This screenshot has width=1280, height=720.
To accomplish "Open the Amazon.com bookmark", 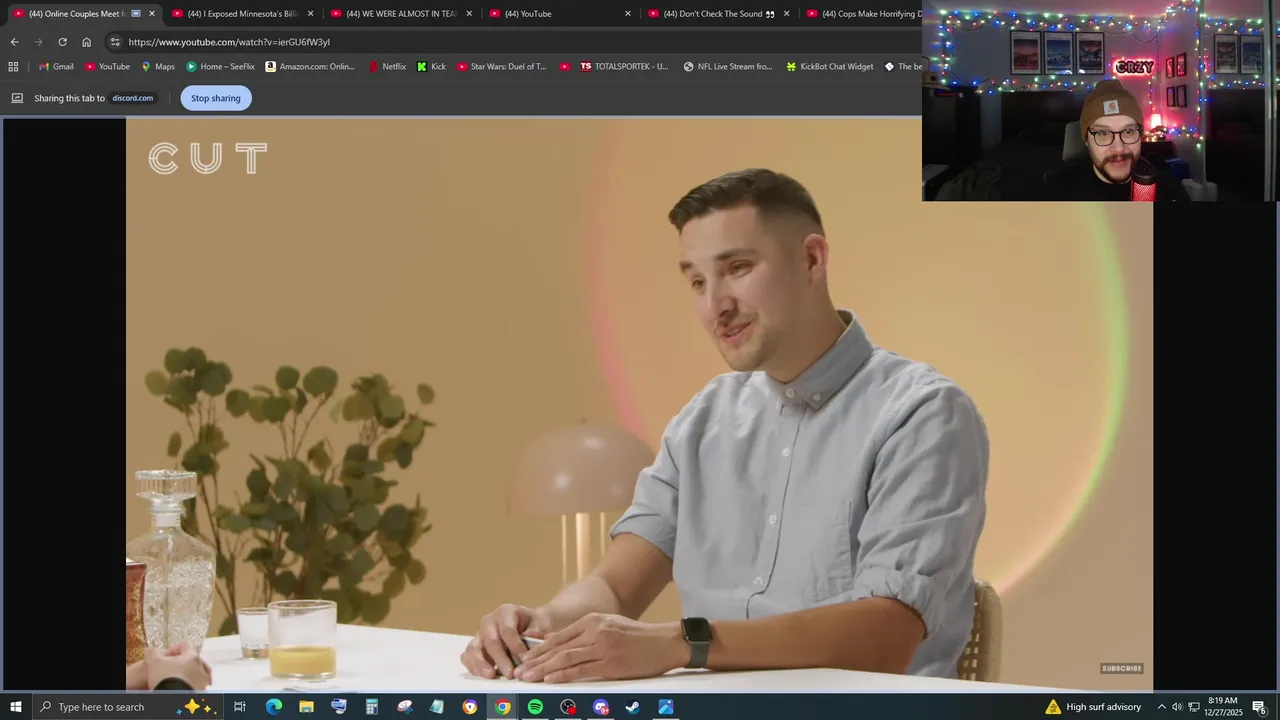I will (x=309, y=67).
